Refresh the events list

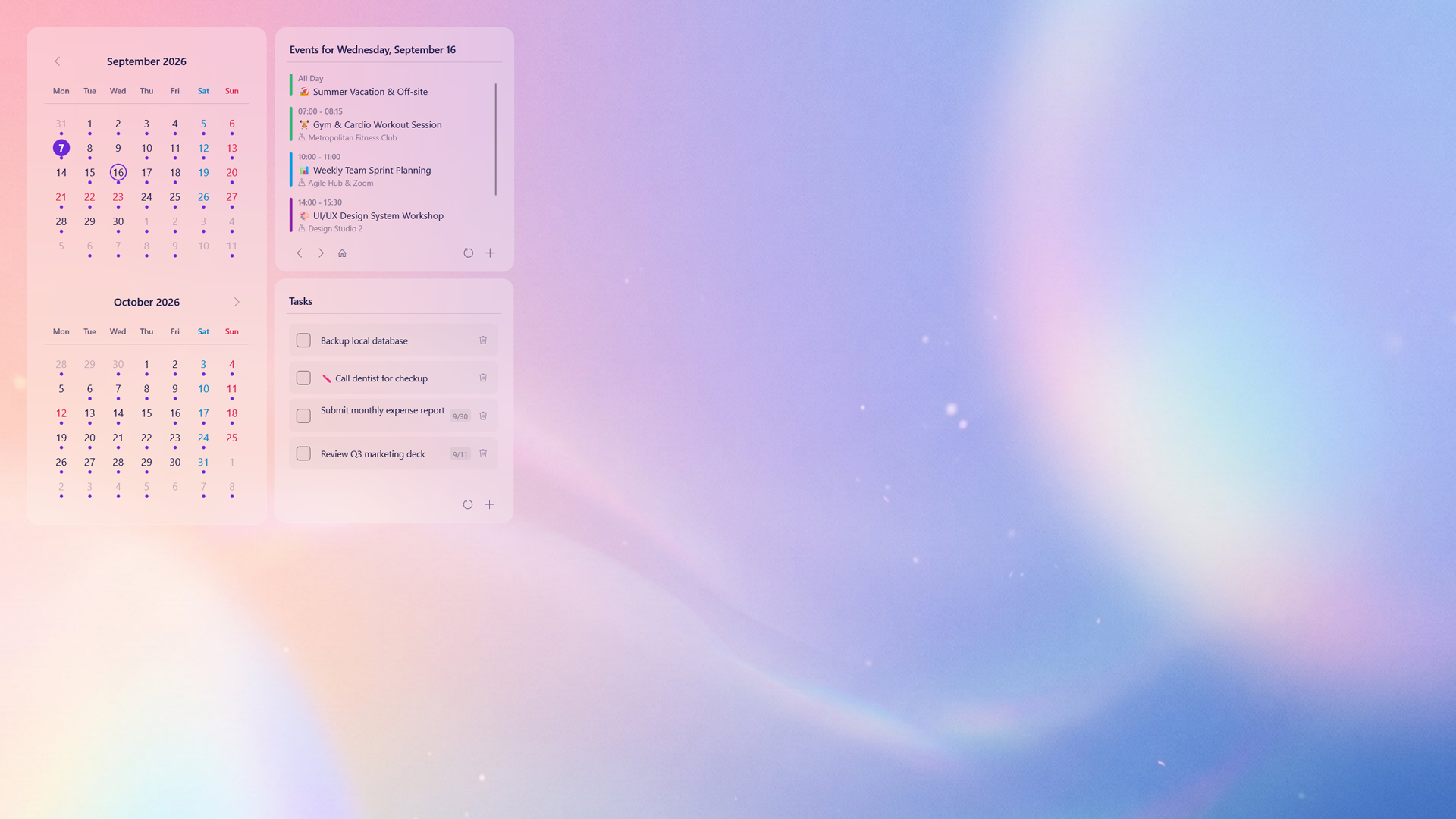click(468, 253)
